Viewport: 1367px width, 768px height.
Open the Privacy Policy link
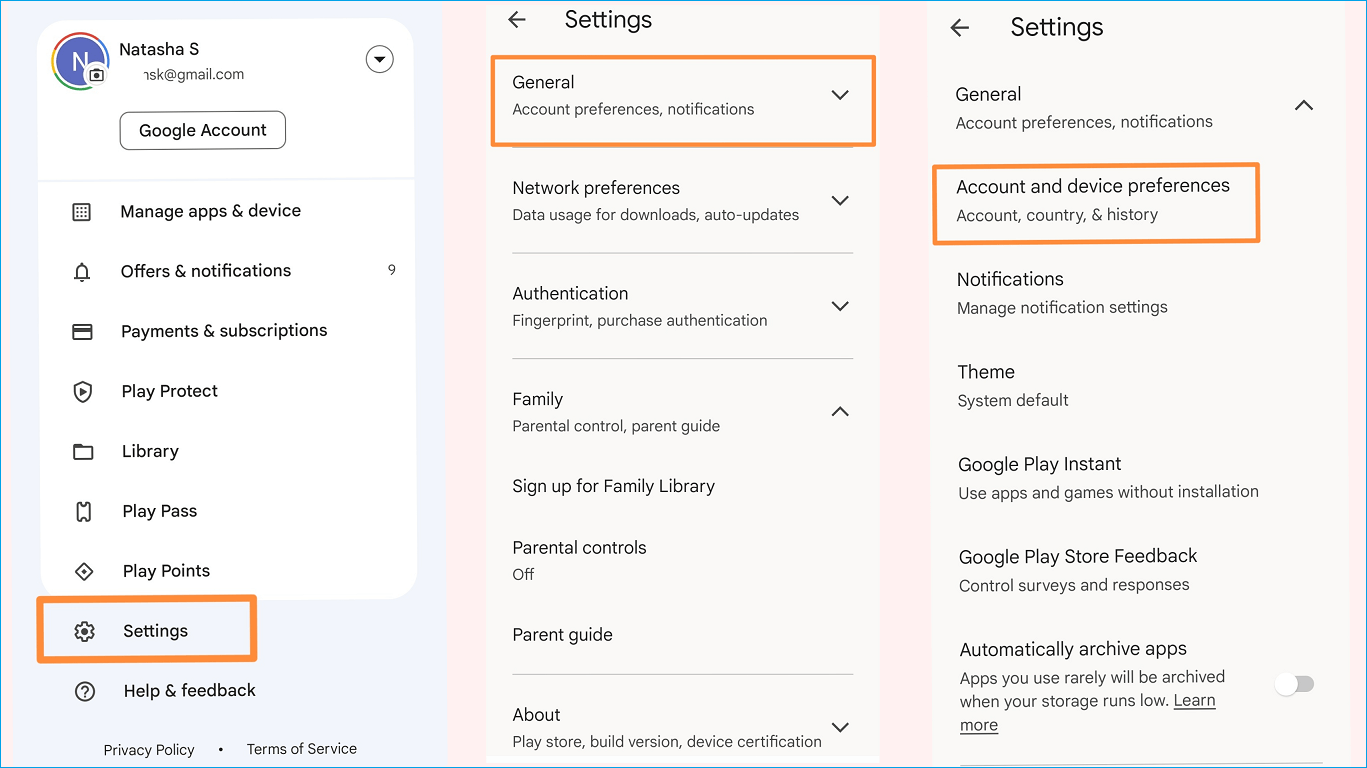point(149,750)
